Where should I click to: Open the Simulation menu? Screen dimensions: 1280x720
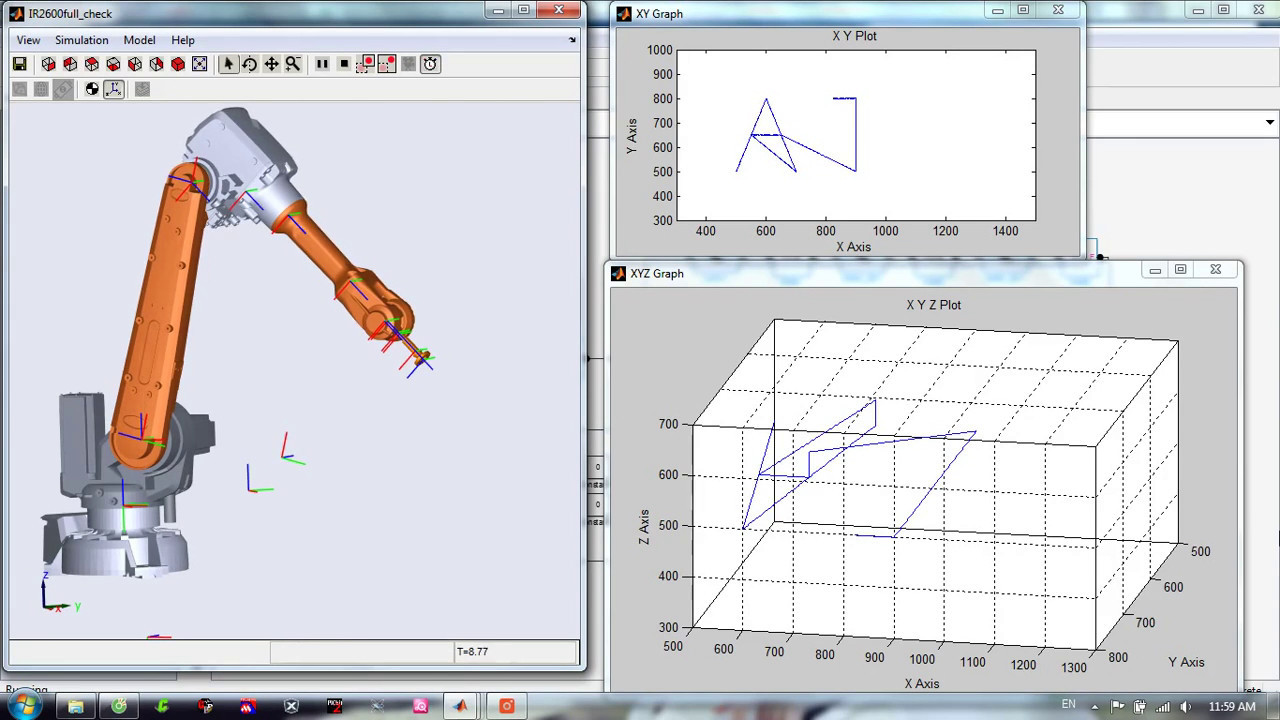pos(82,40)
